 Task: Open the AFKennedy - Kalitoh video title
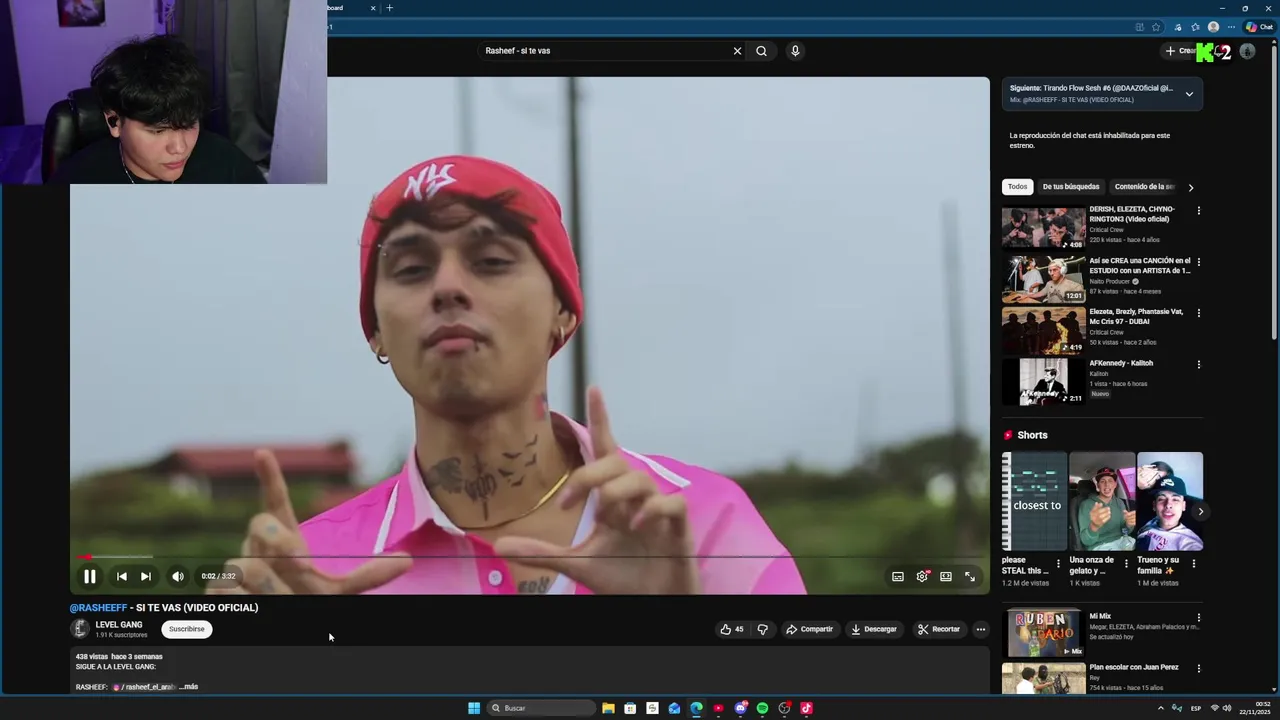1121,363
